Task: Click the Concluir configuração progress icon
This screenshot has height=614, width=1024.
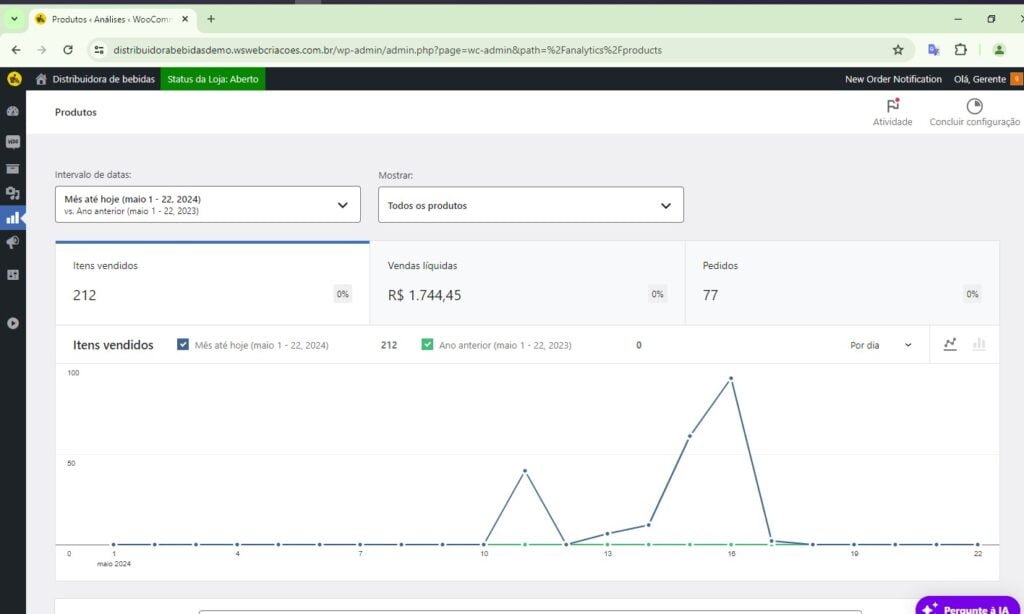Action: 974,106
